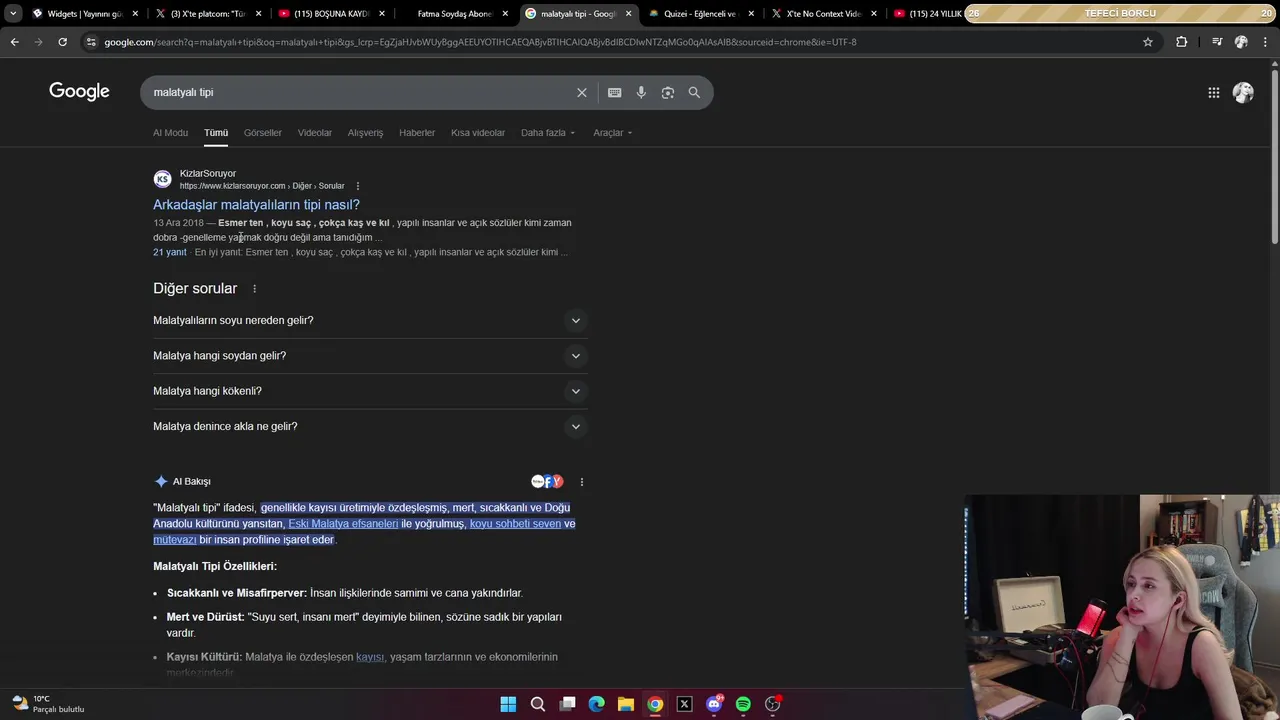
Task: Expand 'Malatya hangi soydan gelir?' question
Action: coord(370,356)
